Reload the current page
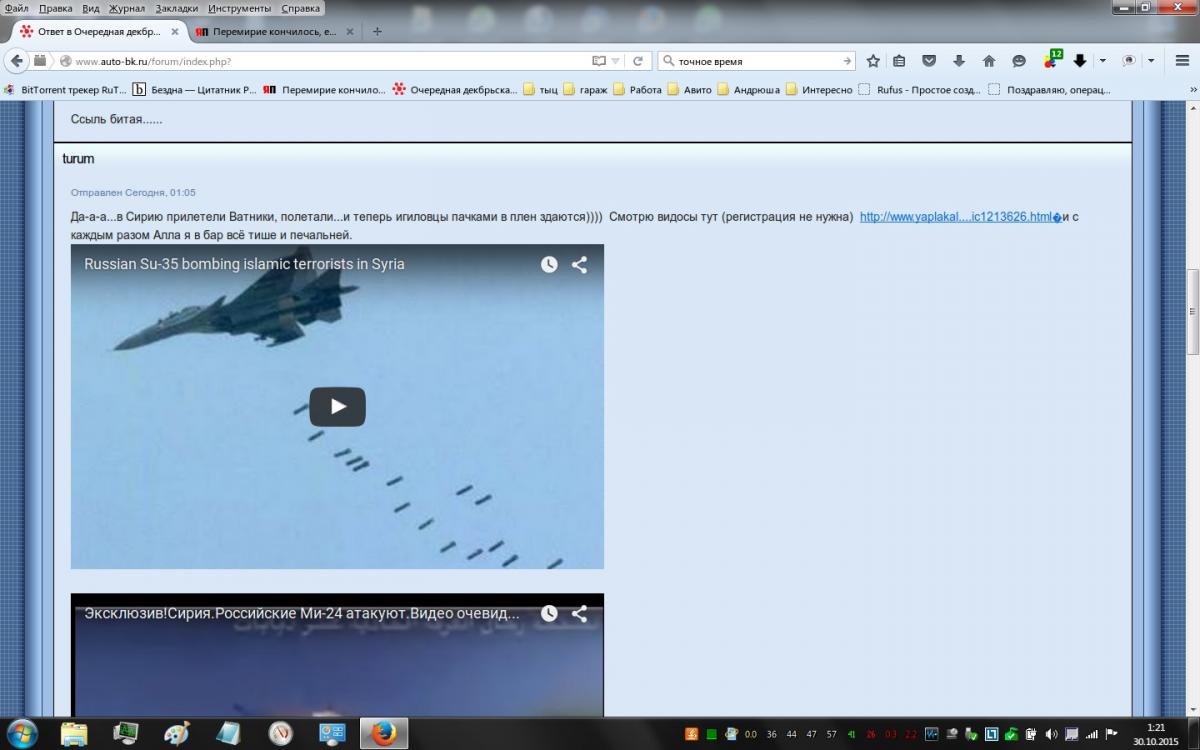 click(x=637, y=61)
